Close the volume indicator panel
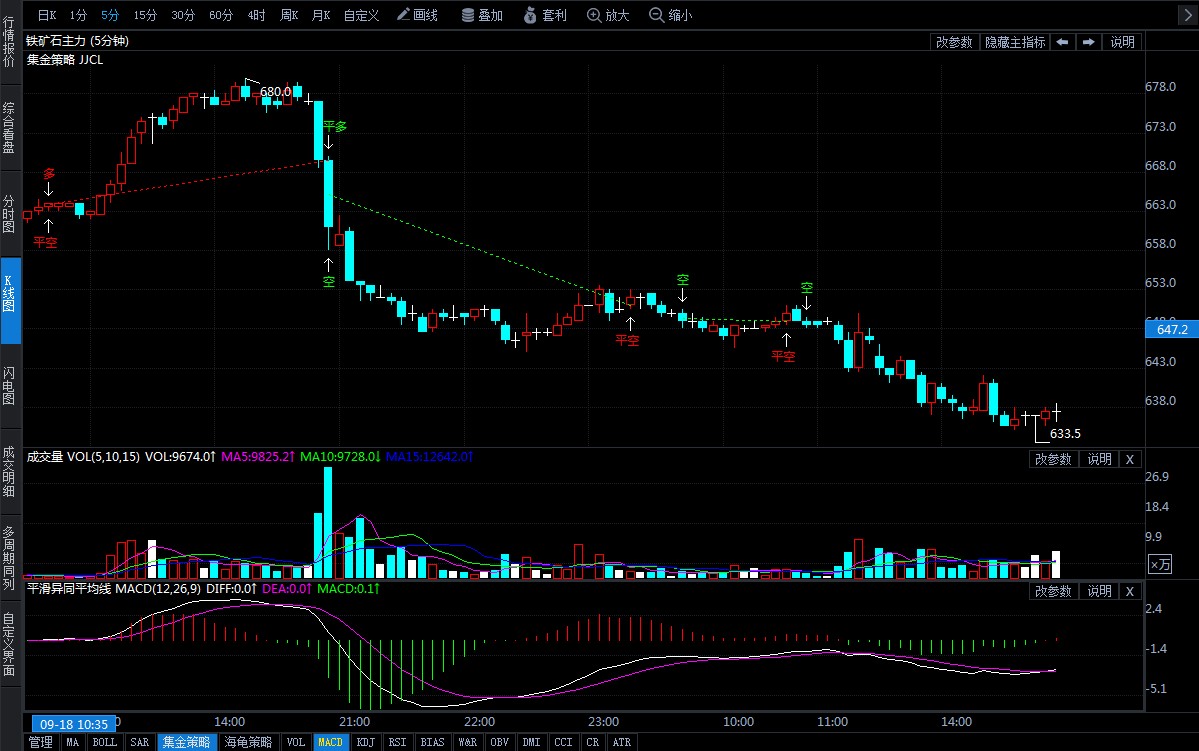The height and width of the screenshot is (751, 1199). (1129, 460)
